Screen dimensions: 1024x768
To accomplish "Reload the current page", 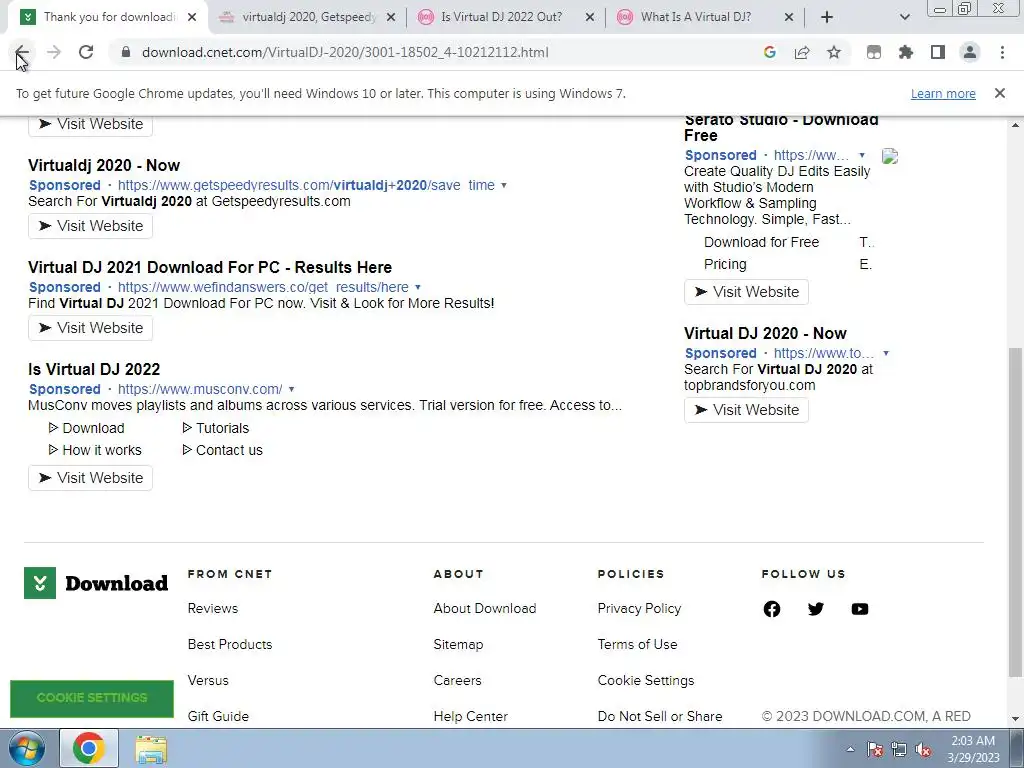I will pos(86,52).
